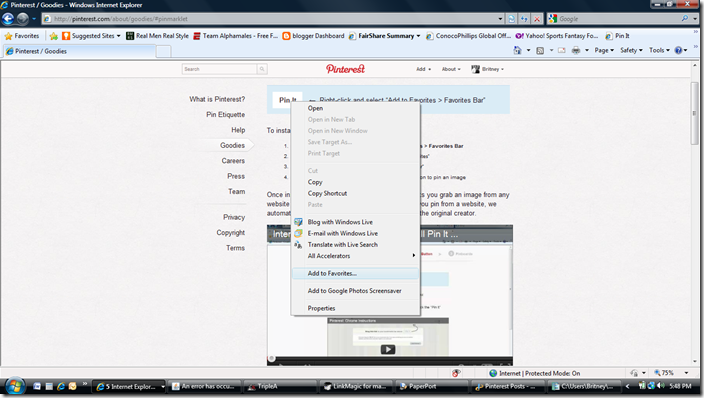Screen dimensions: 704x398
Task: Click the Show Desktop quick launch icon
Action: point(49,386)
